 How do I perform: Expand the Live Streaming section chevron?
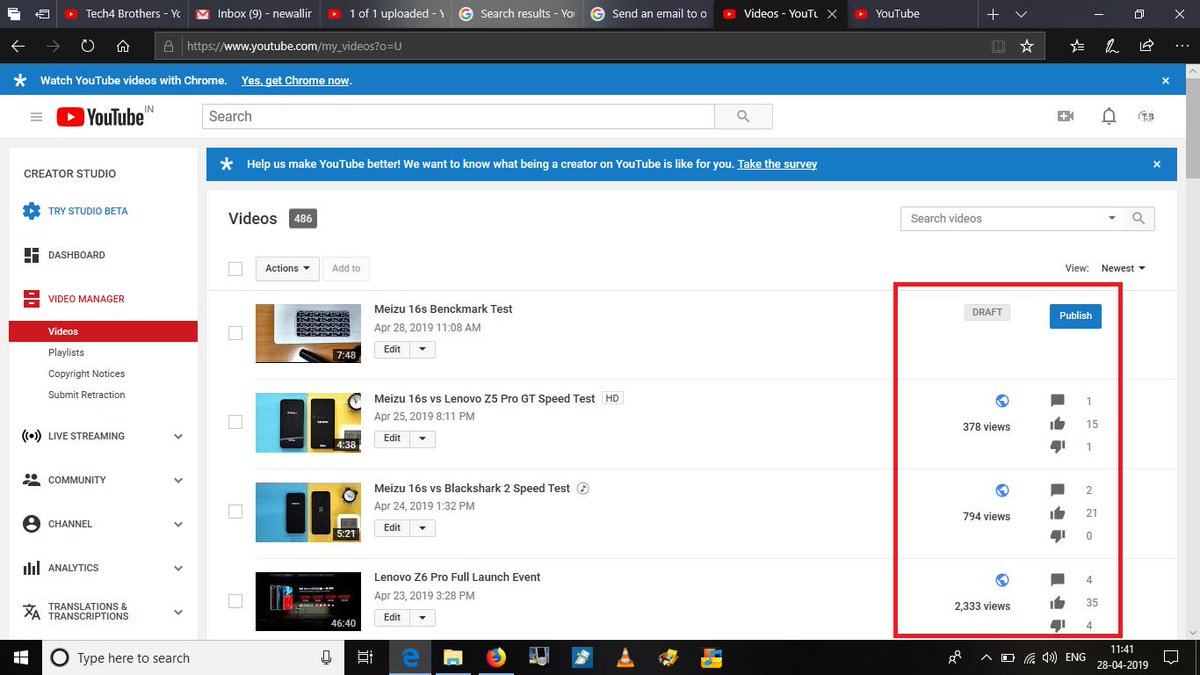pyautogui.click(x=178, y=436)
